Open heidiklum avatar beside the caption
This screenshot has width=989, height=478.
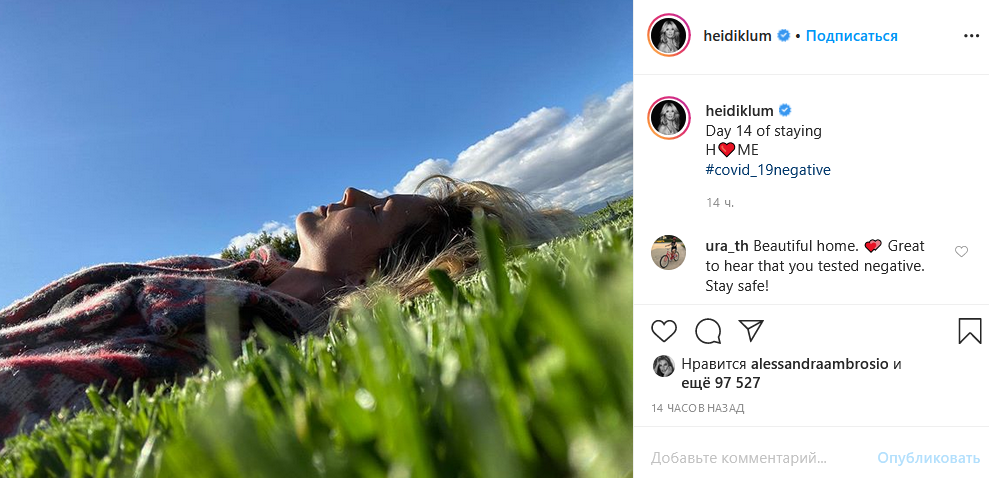[x=669, y=118]
